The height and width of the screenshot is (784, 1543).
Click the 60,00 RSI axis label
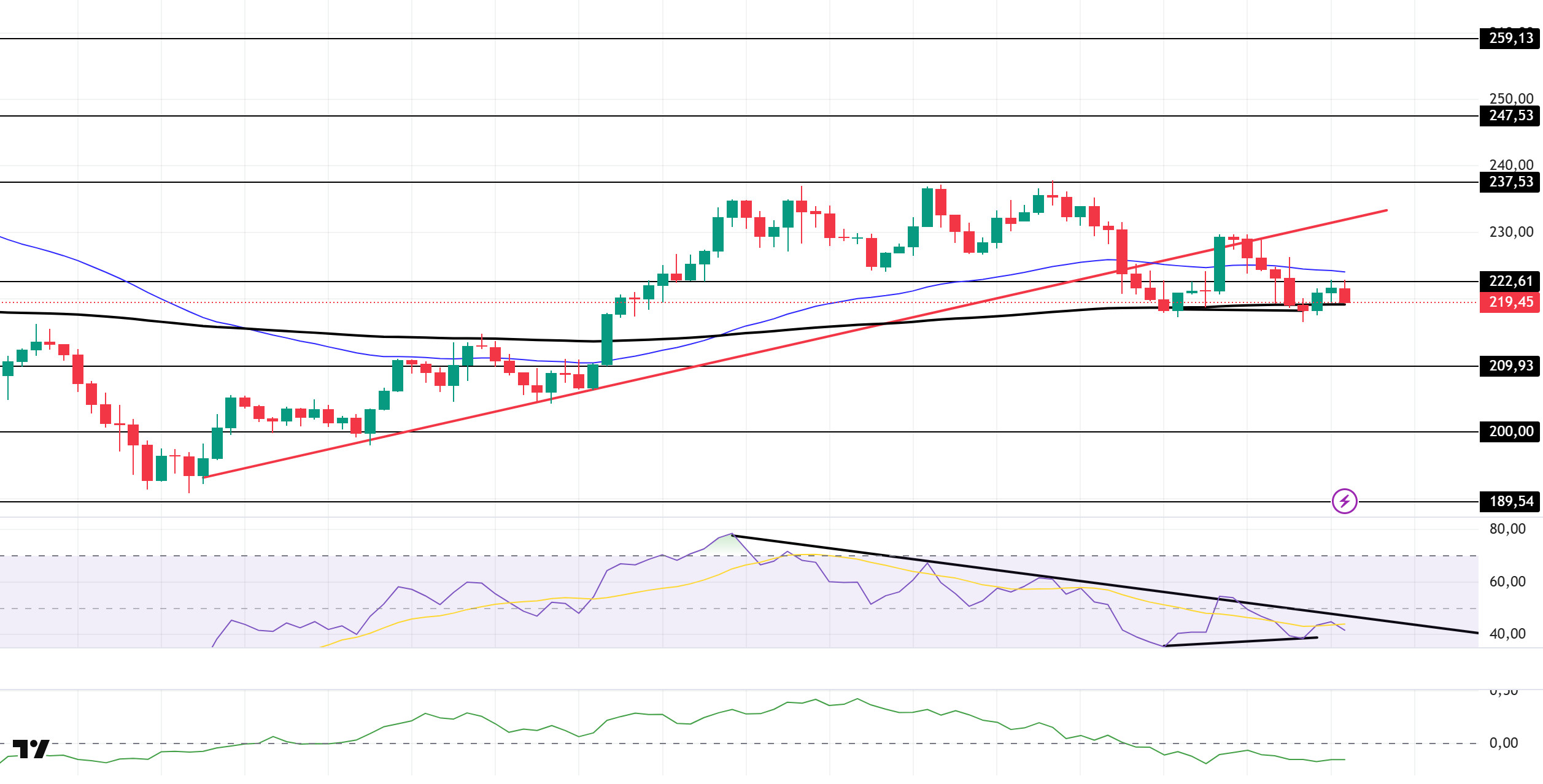coord(1507,582)
